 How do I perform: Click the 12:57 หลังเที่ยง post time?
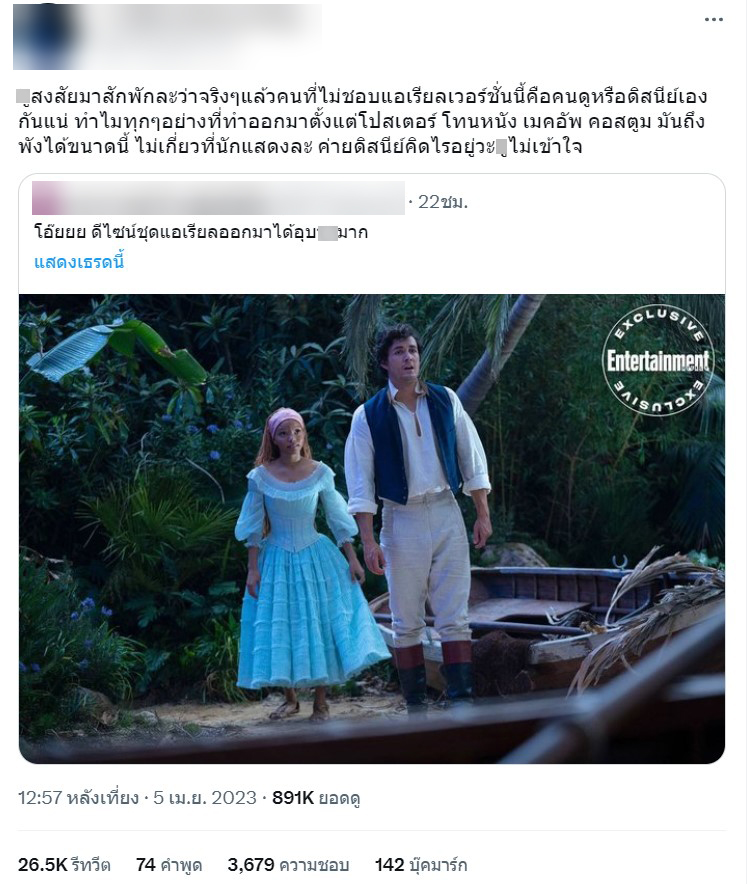[x=78, y=798]
